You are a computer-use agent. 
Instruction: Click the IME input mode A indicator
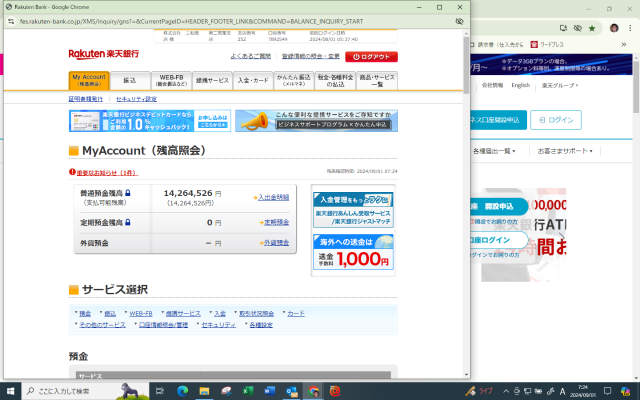562,391
